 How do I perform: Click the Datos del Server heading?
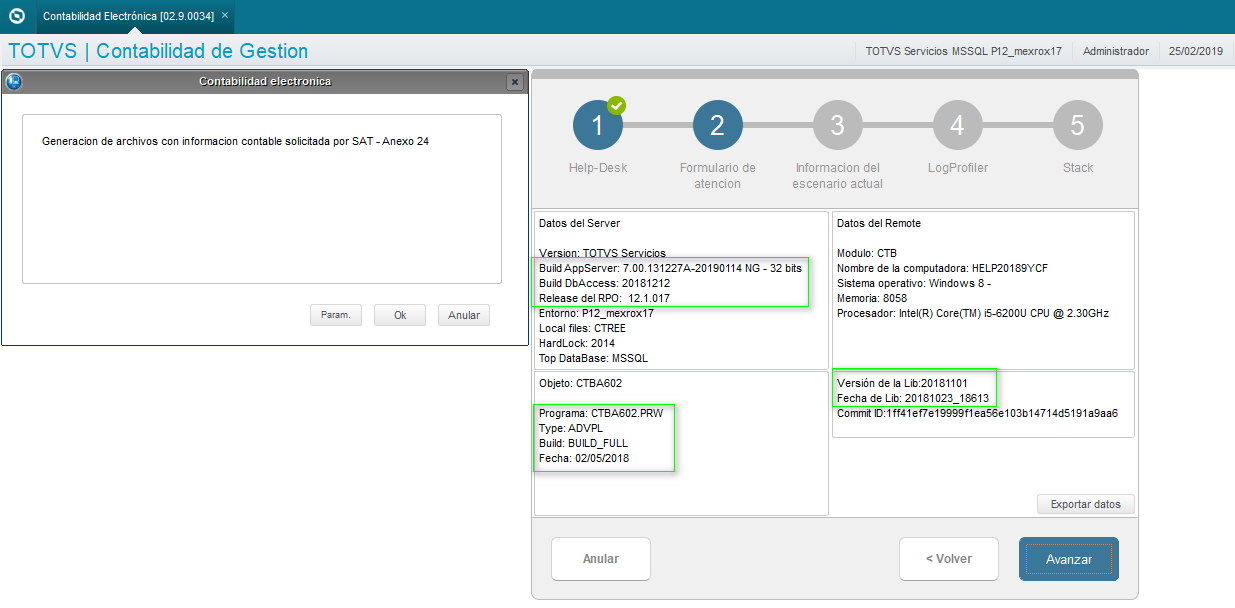(579, 223)
